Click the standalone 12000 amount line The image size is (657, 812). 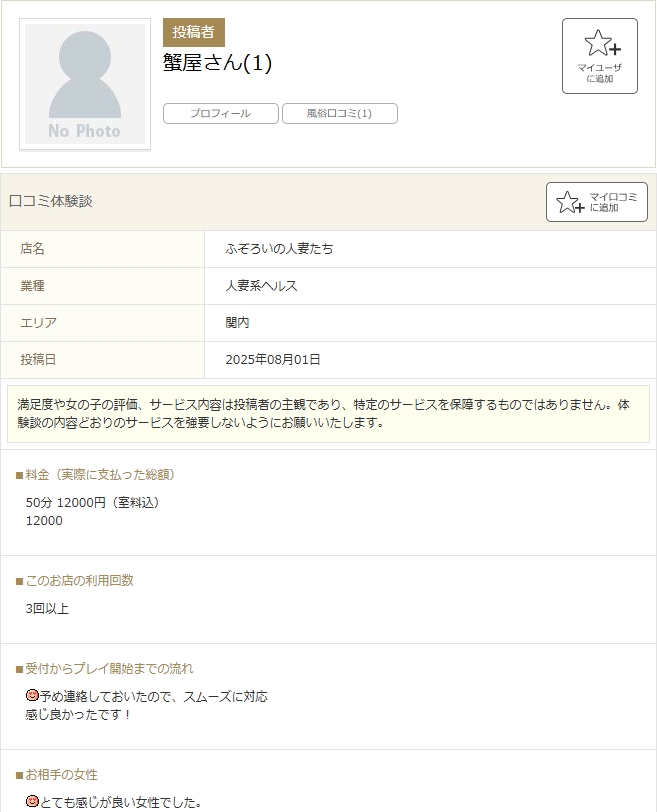[x=44, y=521]
